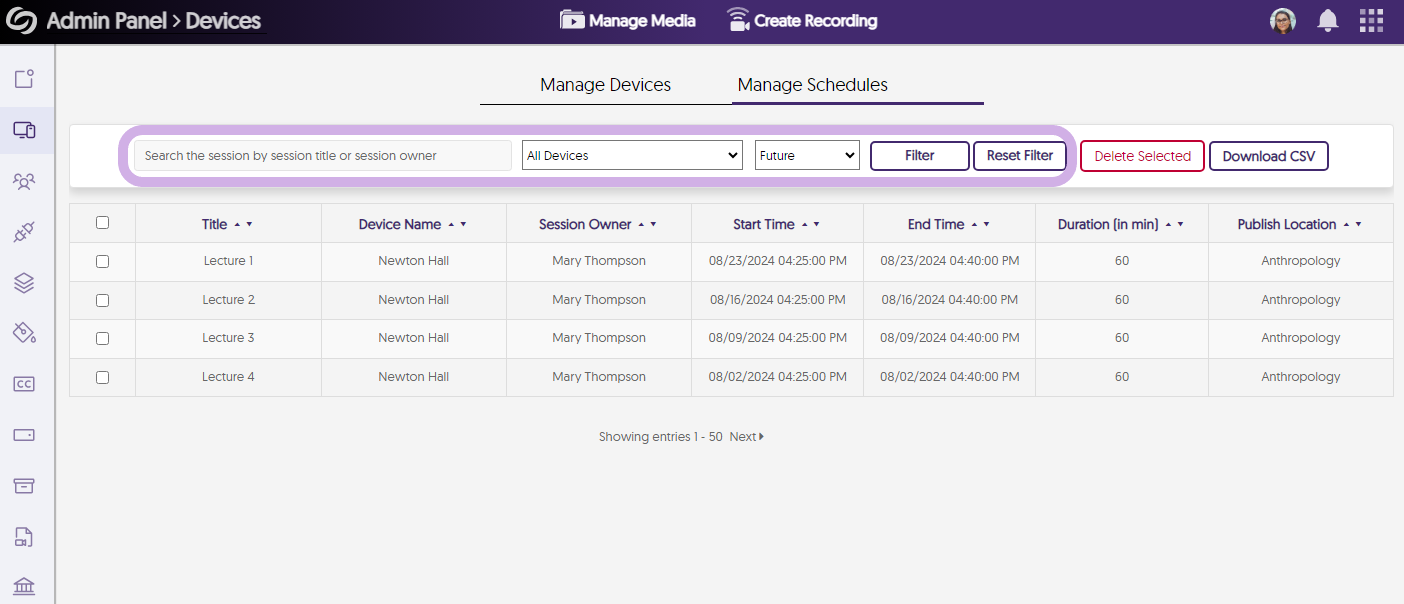Open the stacked layers sidebar icon
This screenshot has width=1404, height=604.
click(24, 283)
